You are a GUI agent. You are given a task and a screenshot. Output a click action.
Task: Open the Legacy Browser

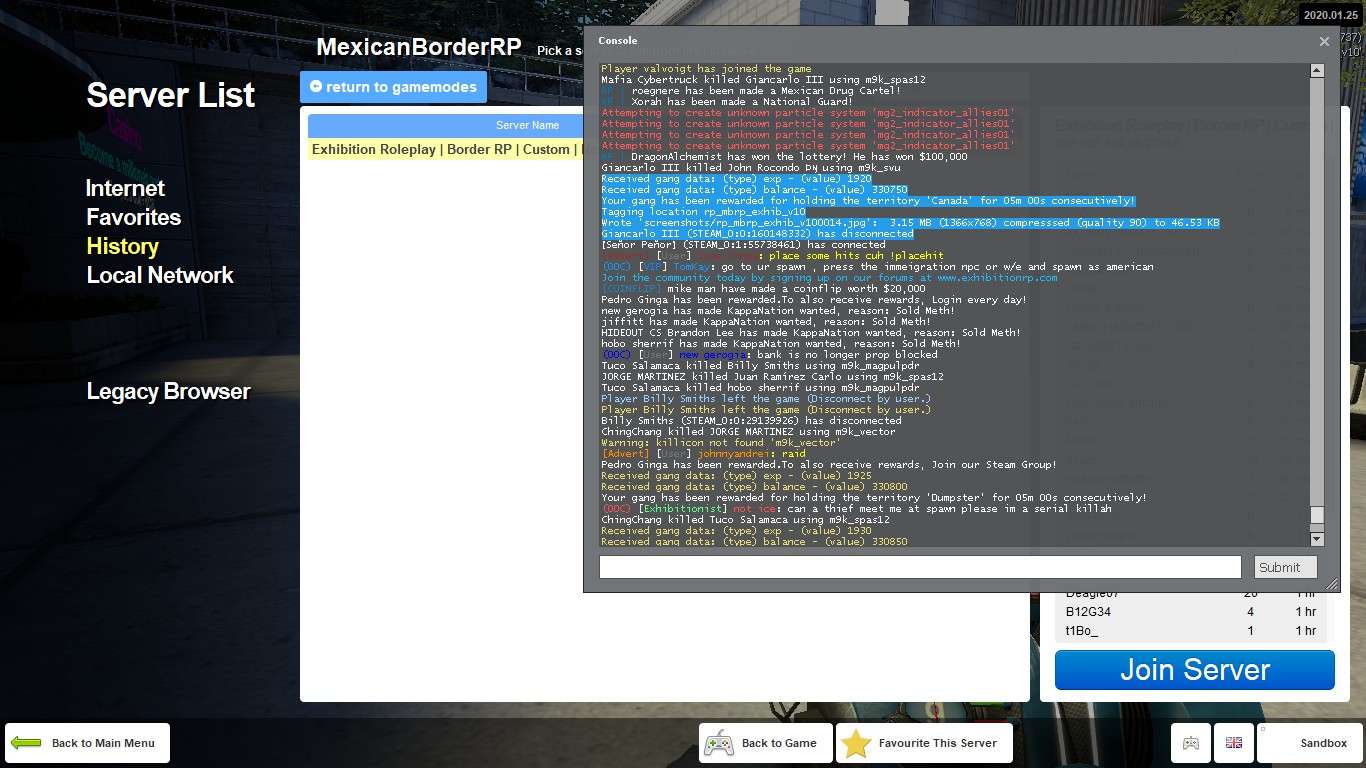(x=168, y=391)
